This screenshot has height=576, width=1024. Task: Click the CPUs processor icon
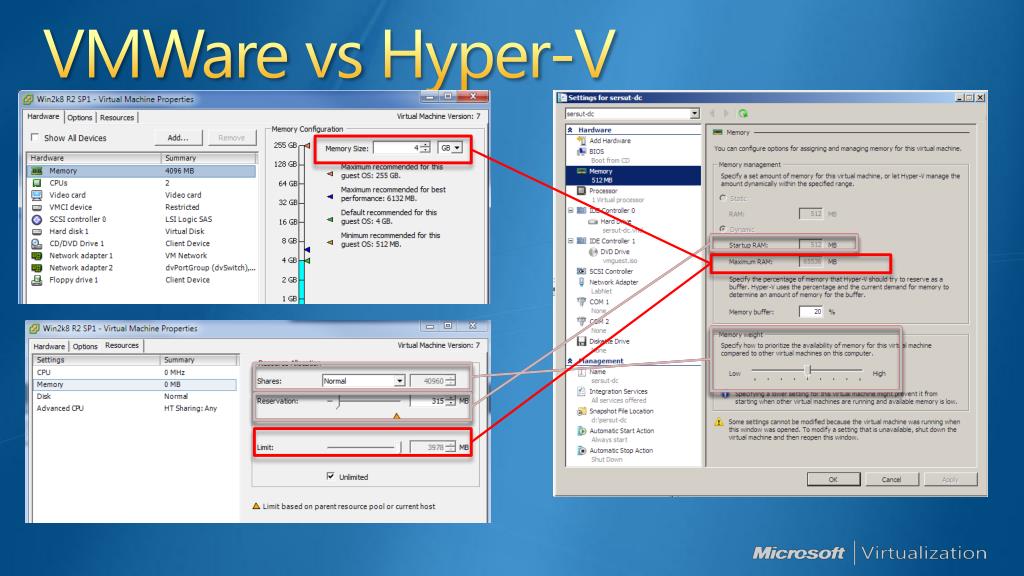tap(37, 183)
